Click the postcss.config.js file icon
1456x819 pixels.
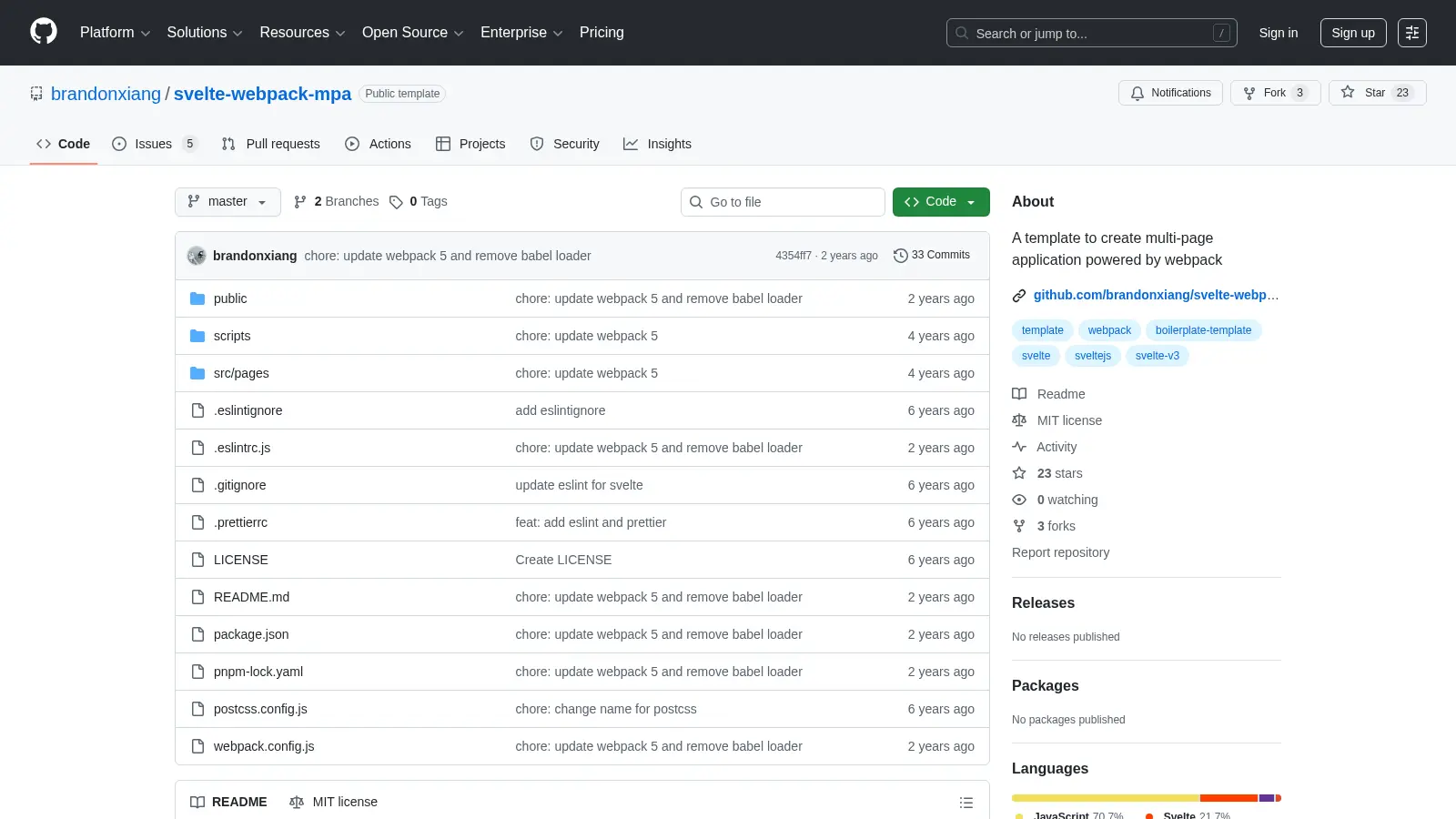point(197,709)
